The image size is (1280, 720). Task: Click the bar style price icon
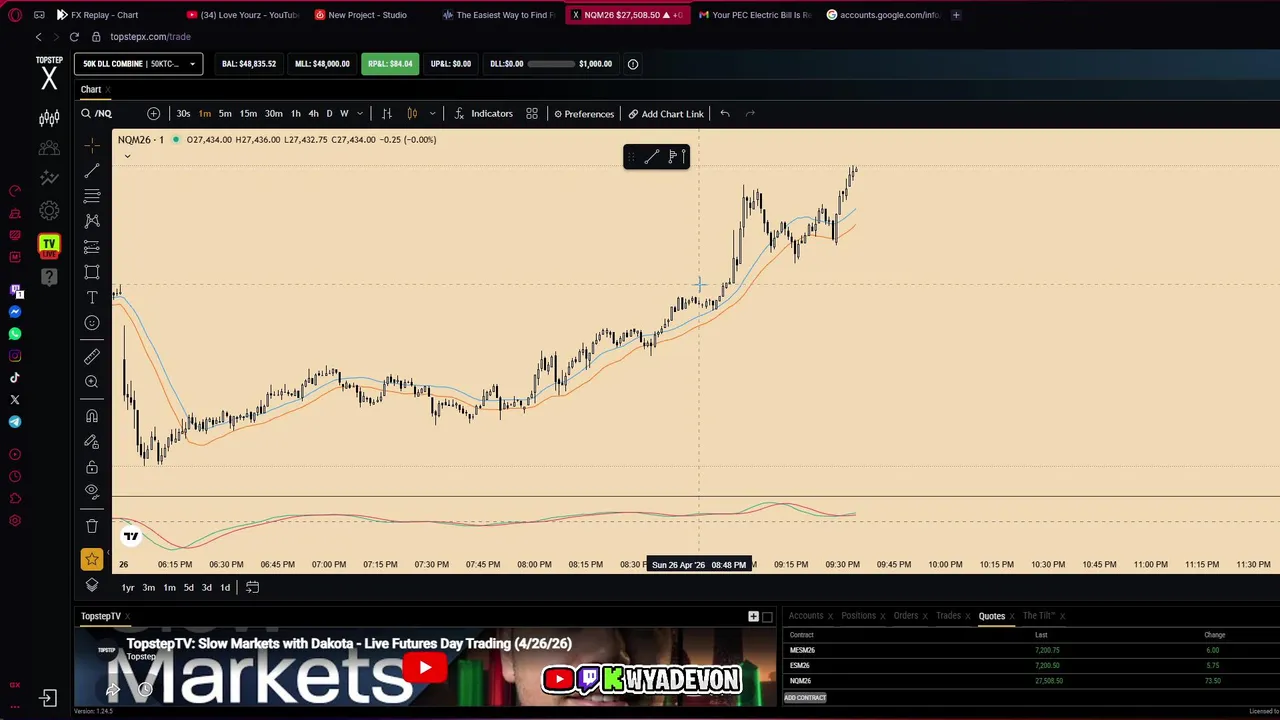387,114
